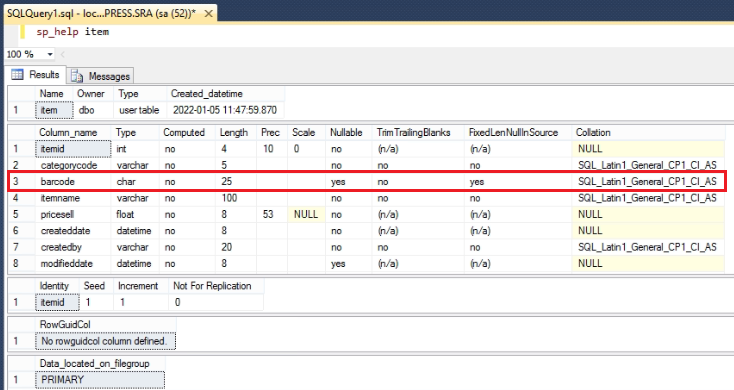Click the Results tab grid icon
This screenshot has width=734, height=390.
(17, 74)
